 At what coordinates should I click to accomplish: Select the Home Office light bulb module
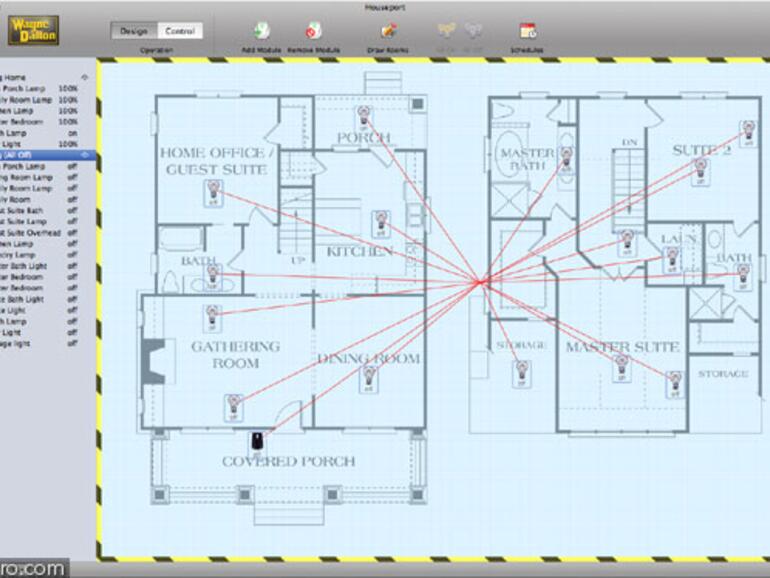click(213, 193)
